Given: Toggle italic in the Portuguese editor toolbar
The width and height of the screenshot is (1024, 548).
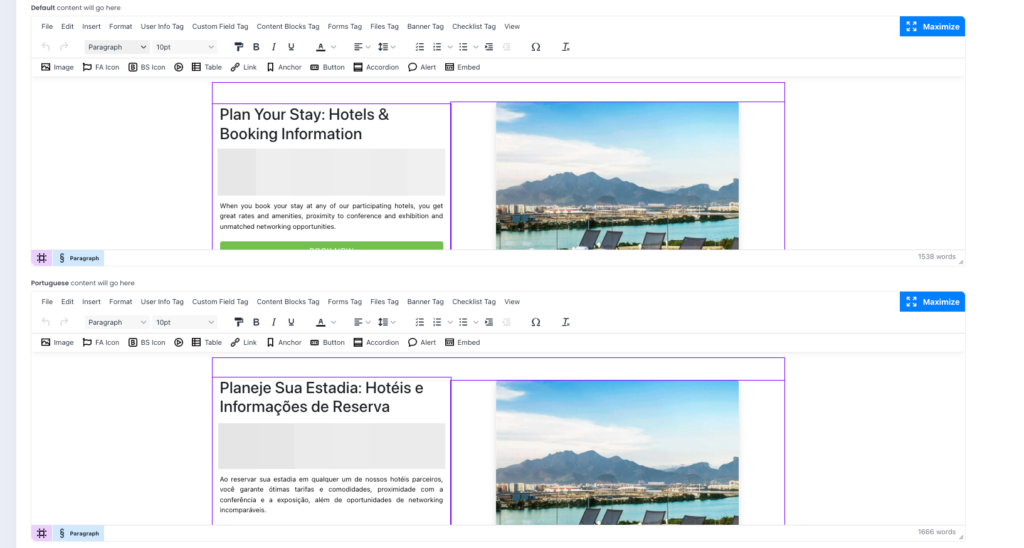Looking at the screenshot, I should pos(273,322).
